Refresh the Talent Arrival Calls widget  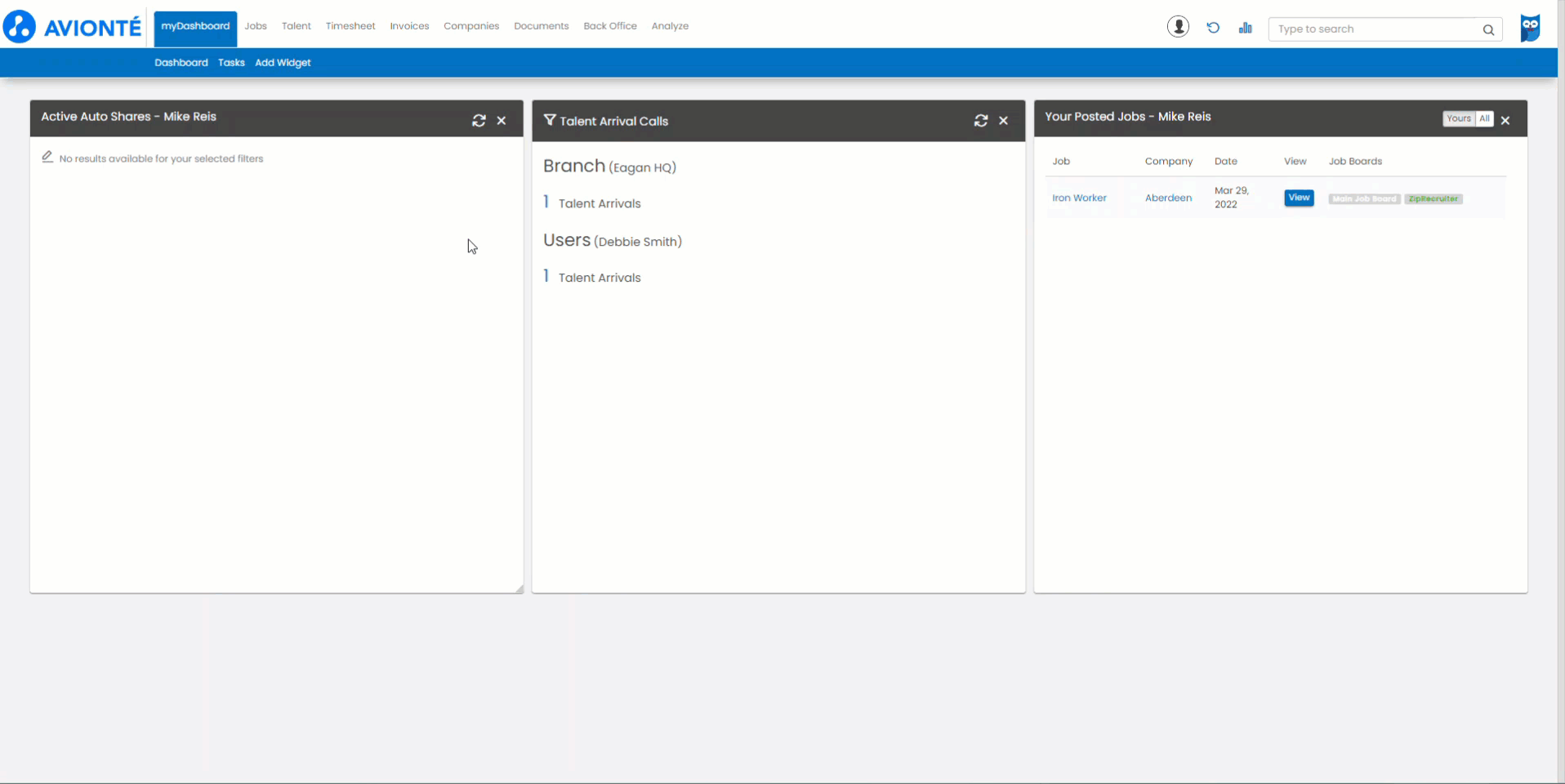coord(981,120)
